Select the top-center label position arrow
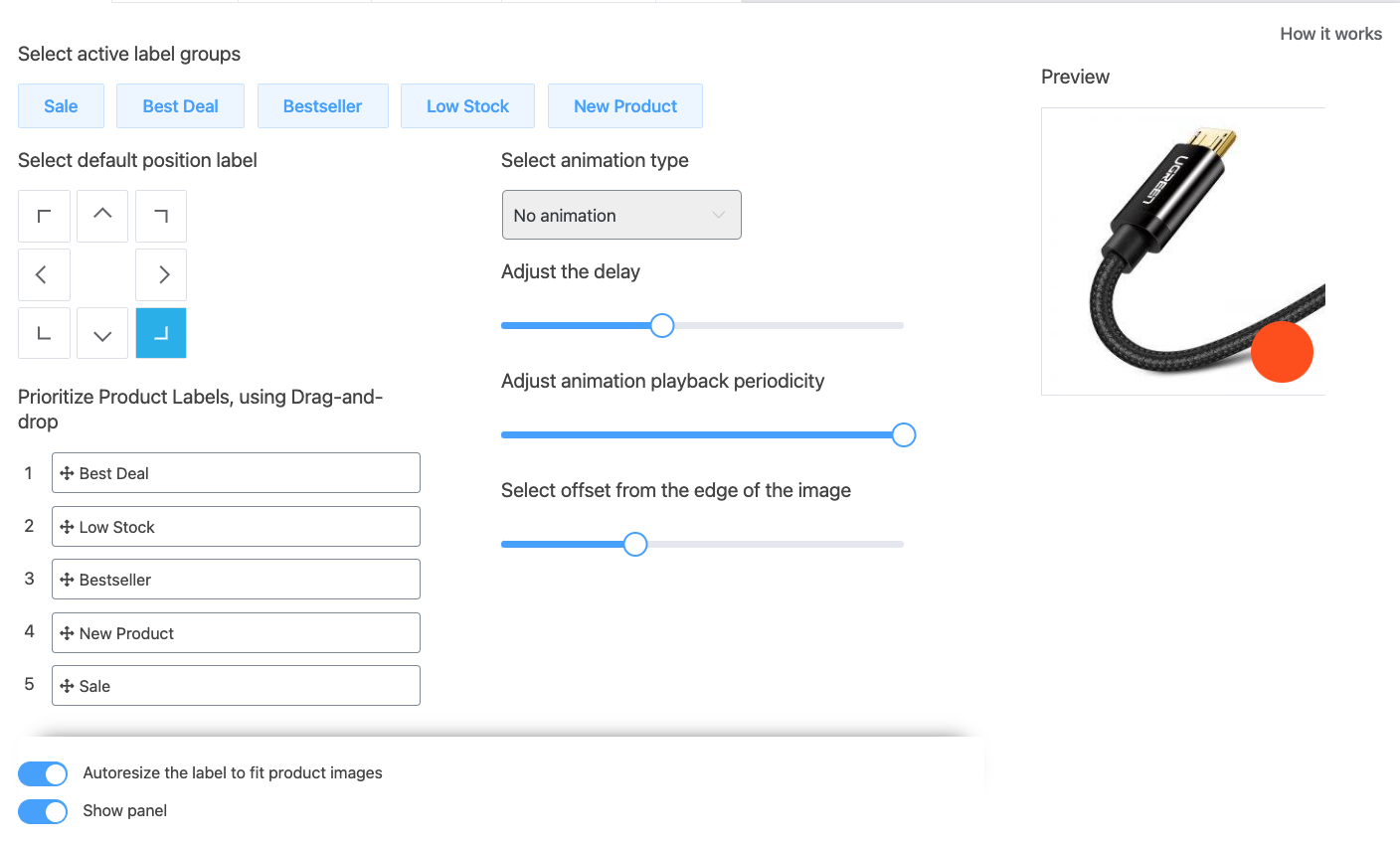This screenshot has width=1400, height=844. pos(102,216)
